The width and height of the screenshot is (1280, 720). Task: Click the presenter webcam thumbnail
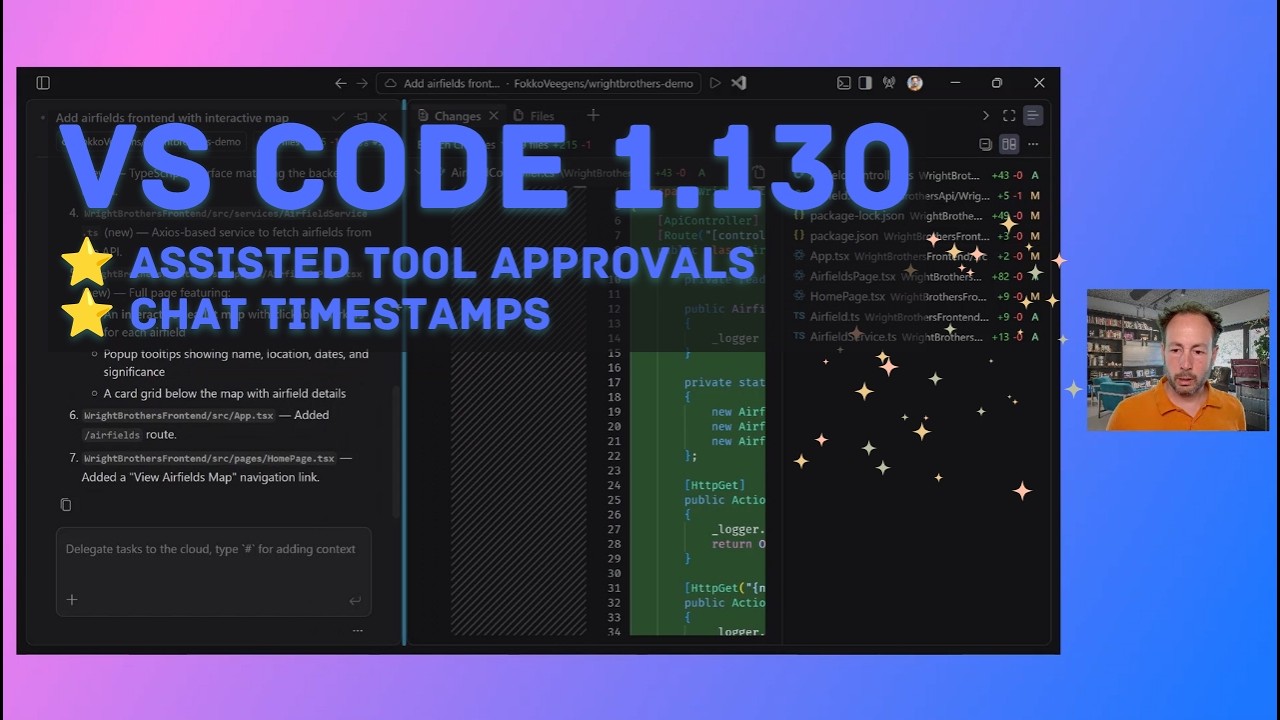tap(1178, 360)
